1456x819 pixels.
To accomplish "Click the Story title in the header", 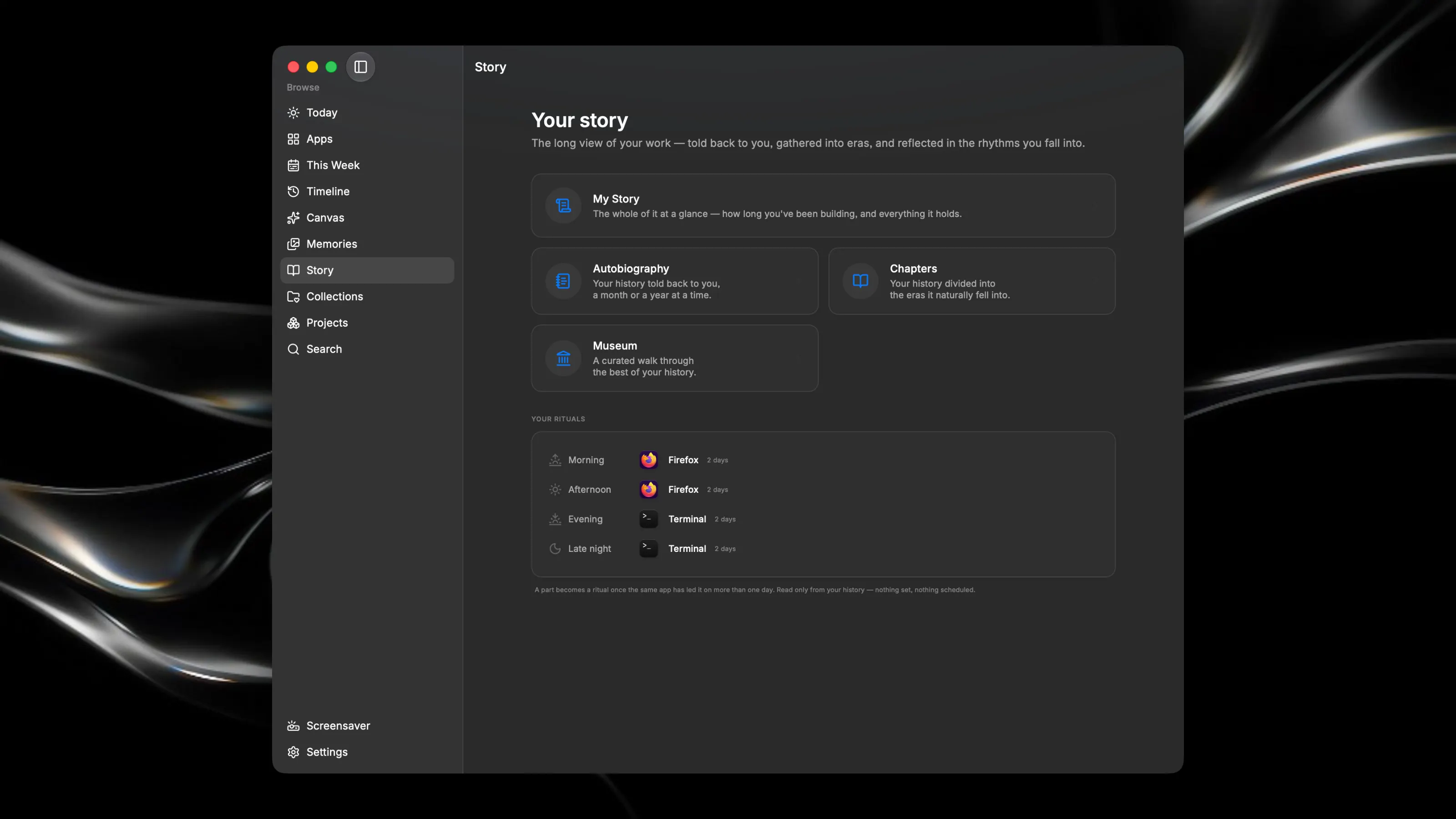I will click(490, 67).
